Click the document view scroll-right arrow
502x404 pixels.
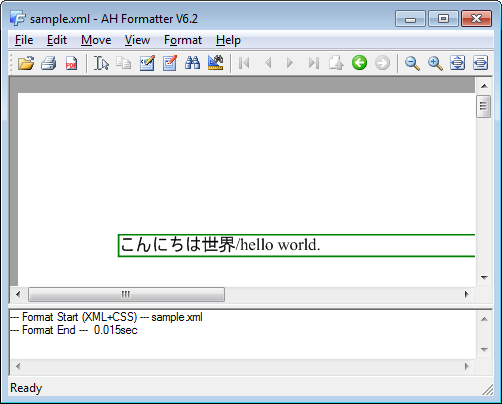467,294
